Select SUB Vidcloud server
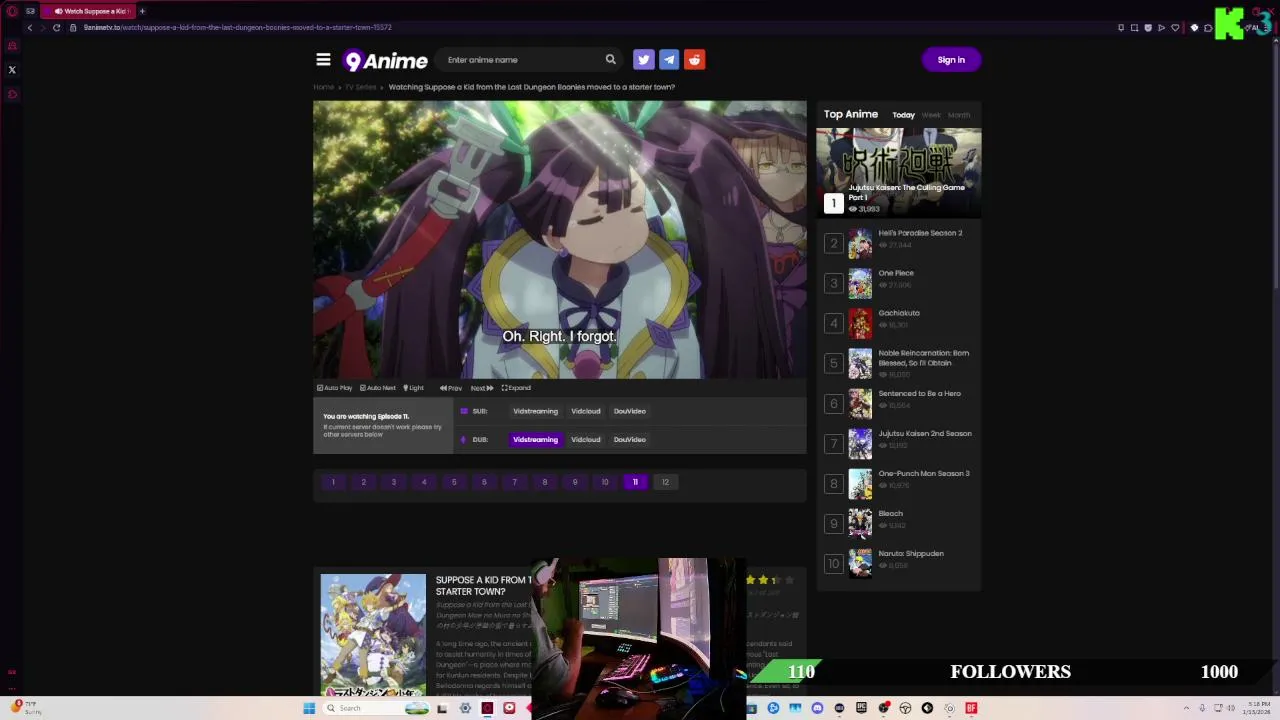 [586, 411]
